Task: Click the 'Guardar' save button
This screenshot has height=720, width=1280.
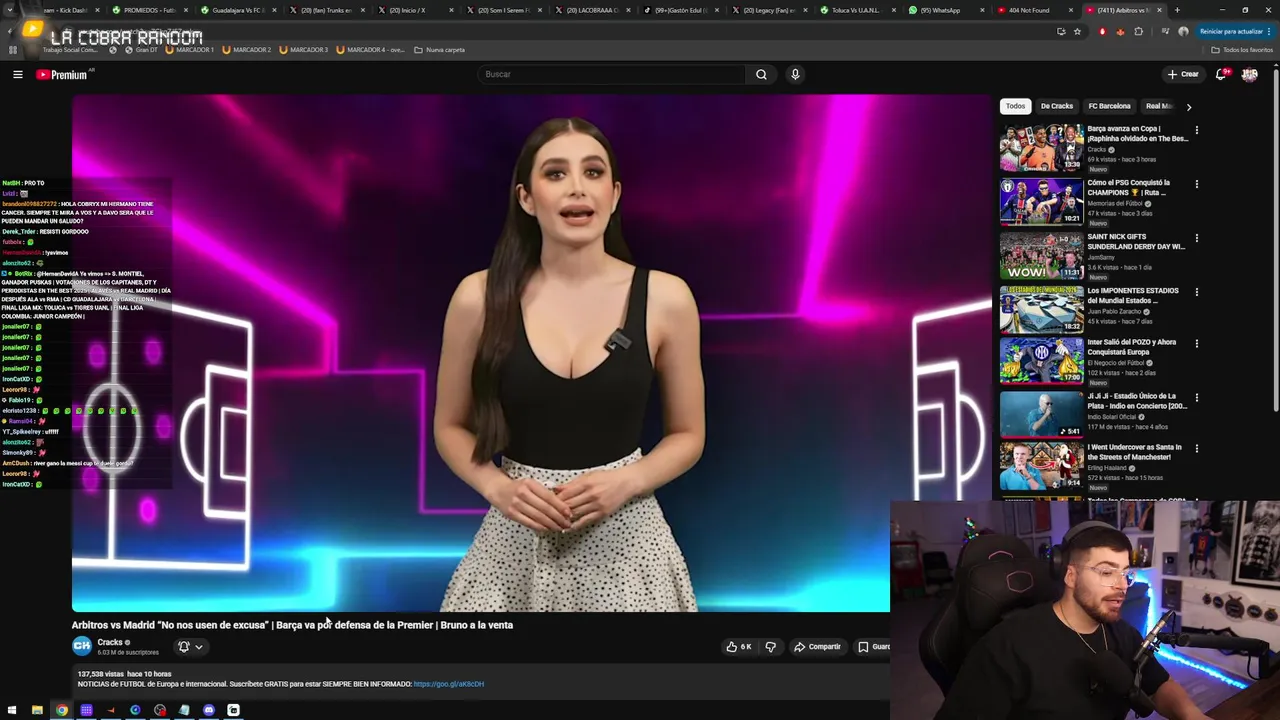Action: coord(872,647)
